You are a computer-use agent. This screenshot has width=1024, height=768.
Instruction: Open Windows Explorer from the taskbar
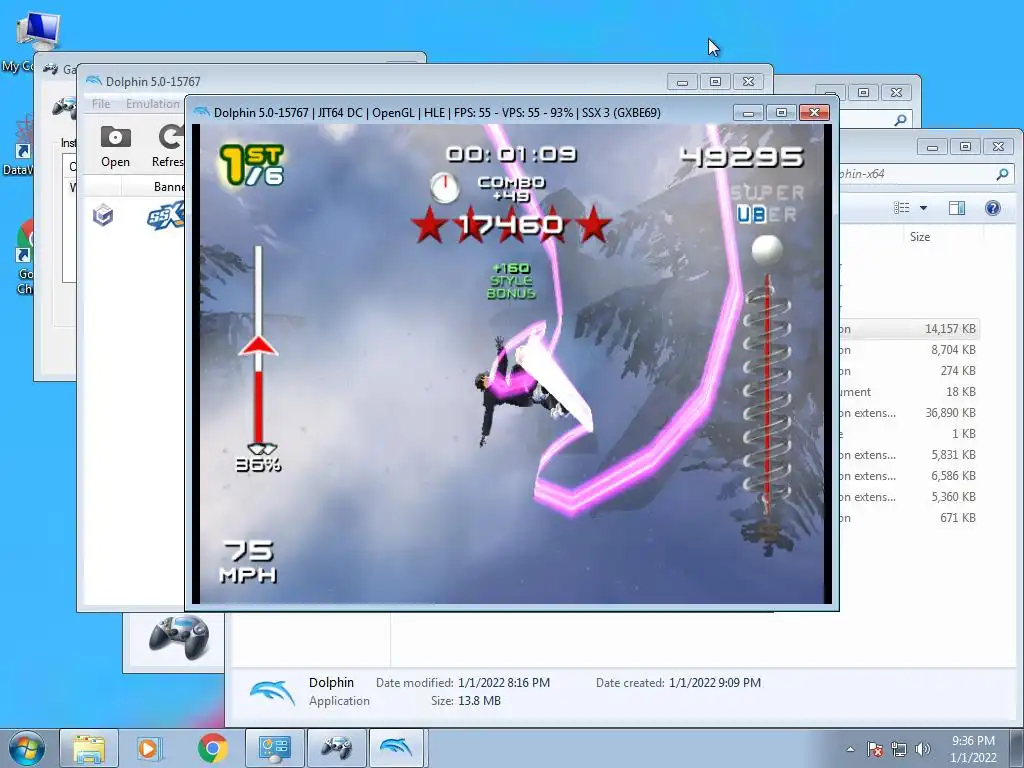point(89,748)
